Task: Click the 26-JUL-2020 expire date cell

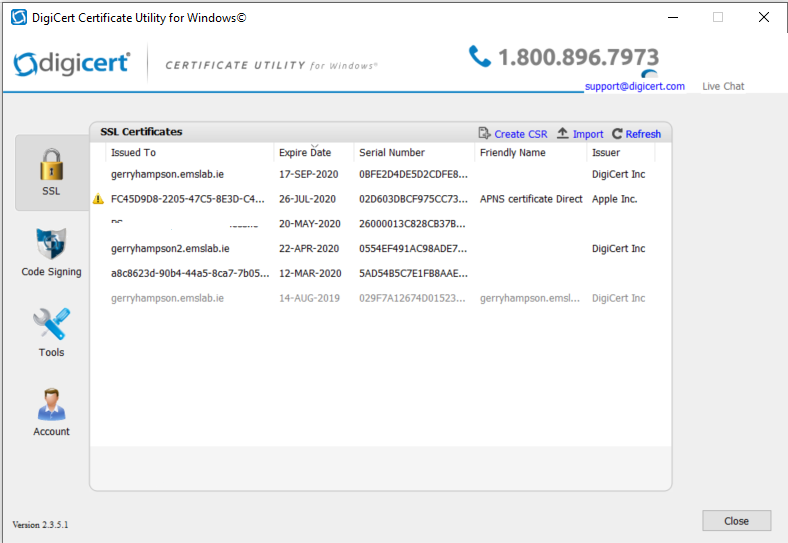Action: 308,199
